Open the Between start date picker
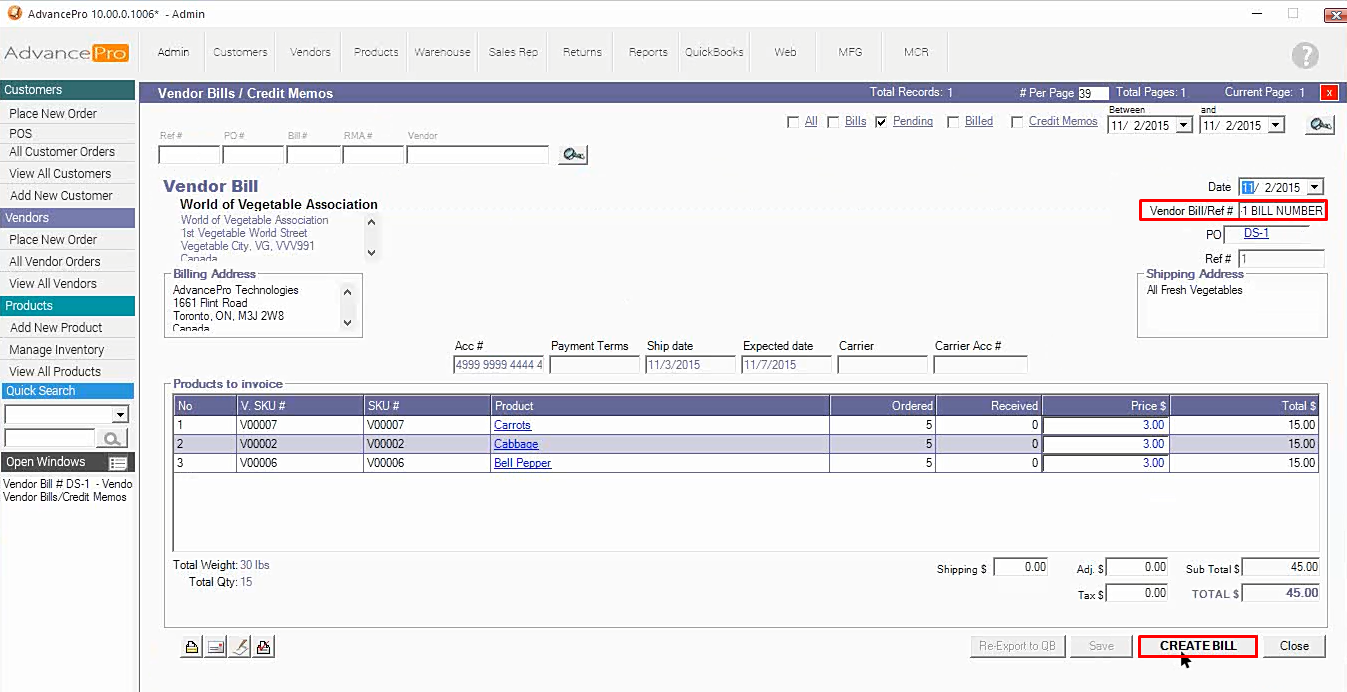1347x692 pixels. pos(1184,126)
